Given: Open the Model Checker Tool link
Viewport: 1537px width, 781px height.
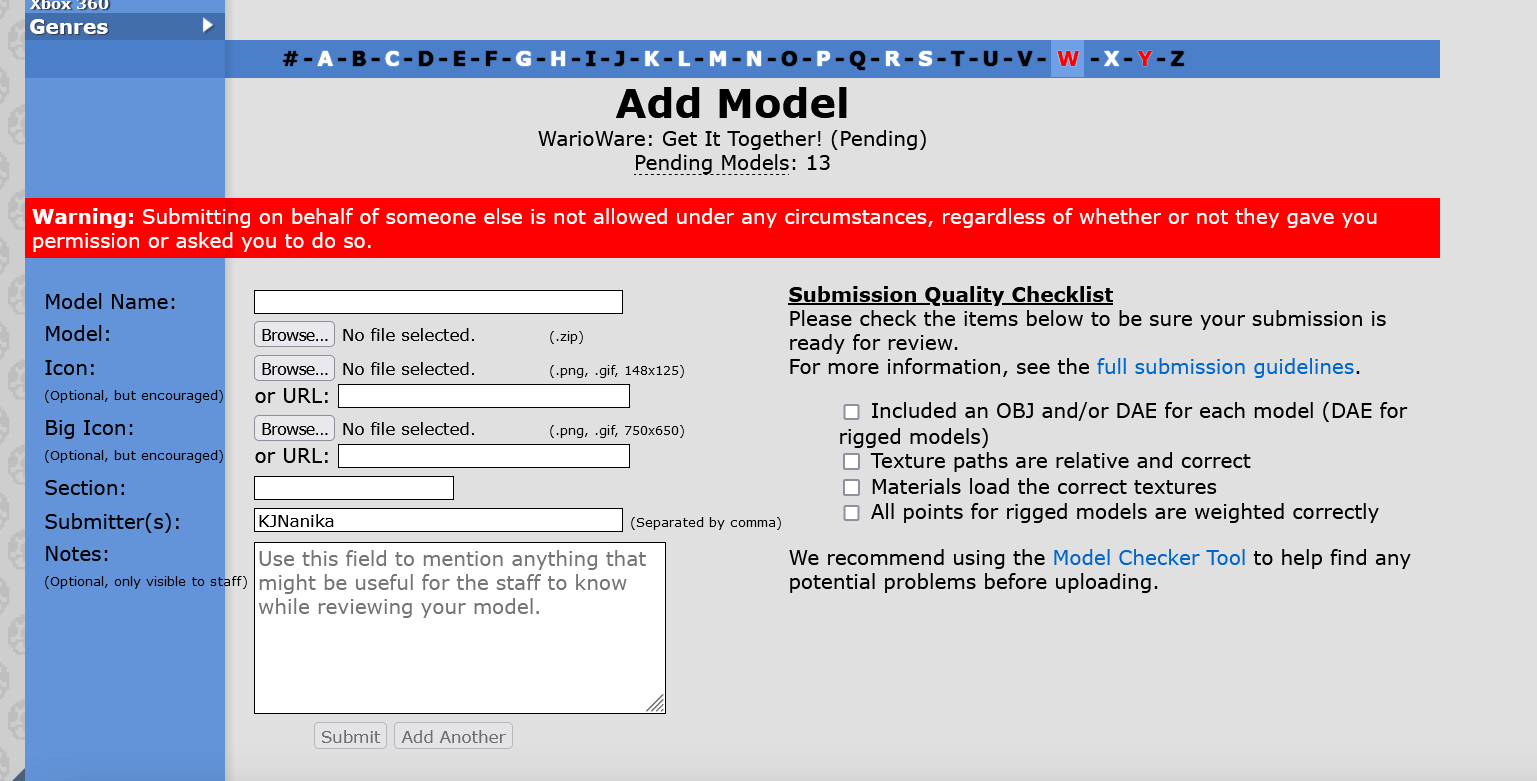Looking at the screenshot, I should [1149, 558].
